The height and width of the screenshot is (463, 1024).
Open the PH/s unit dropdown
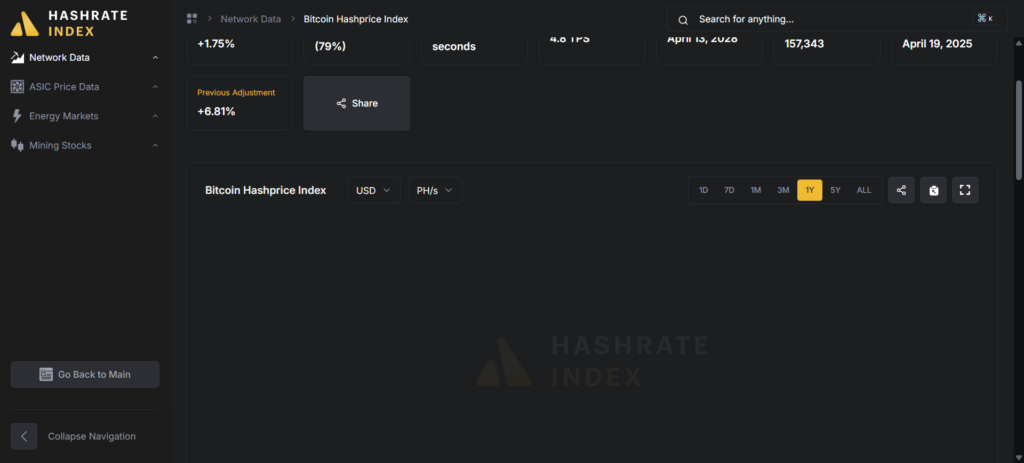pyautogui.click(x=435, y=190)
